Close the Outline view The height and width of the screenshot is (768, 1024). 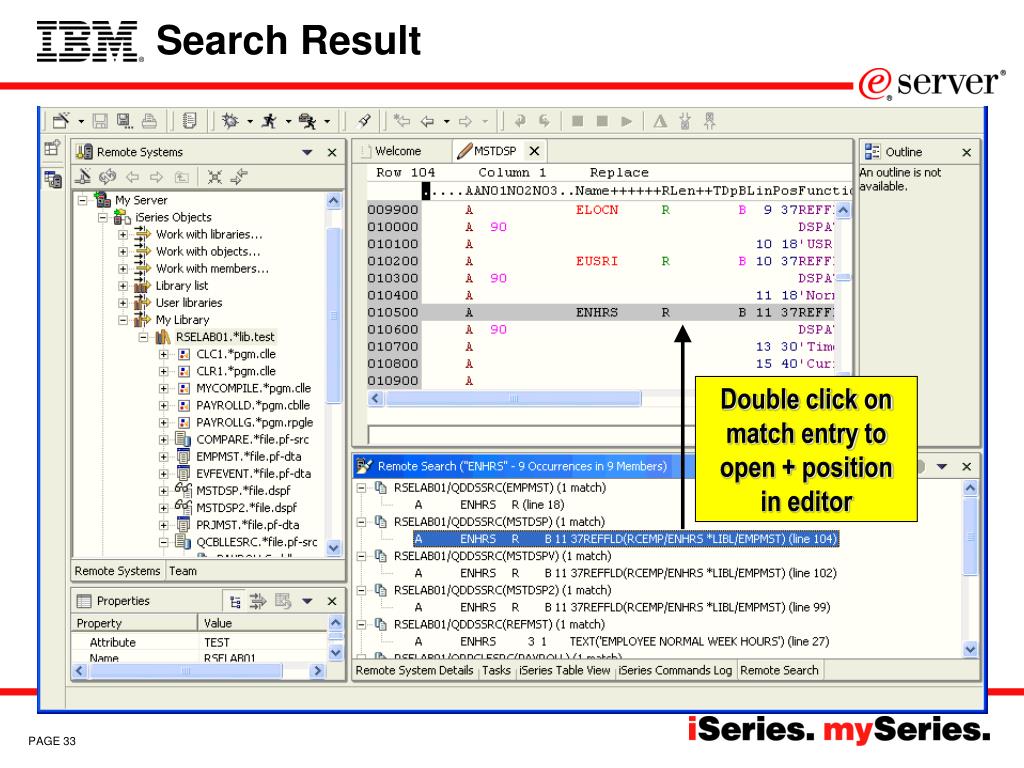click(x=967, y=152)
